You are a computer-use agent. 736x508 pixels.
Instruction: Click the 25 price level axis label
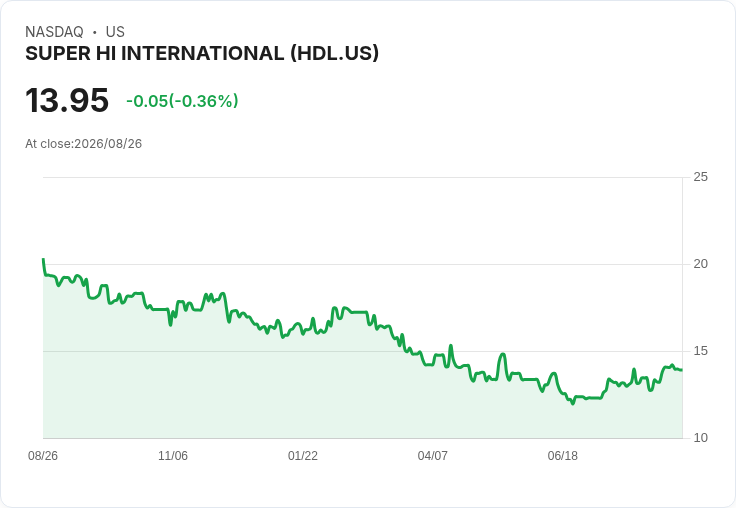pyautogui.click(x=700, y=177)
